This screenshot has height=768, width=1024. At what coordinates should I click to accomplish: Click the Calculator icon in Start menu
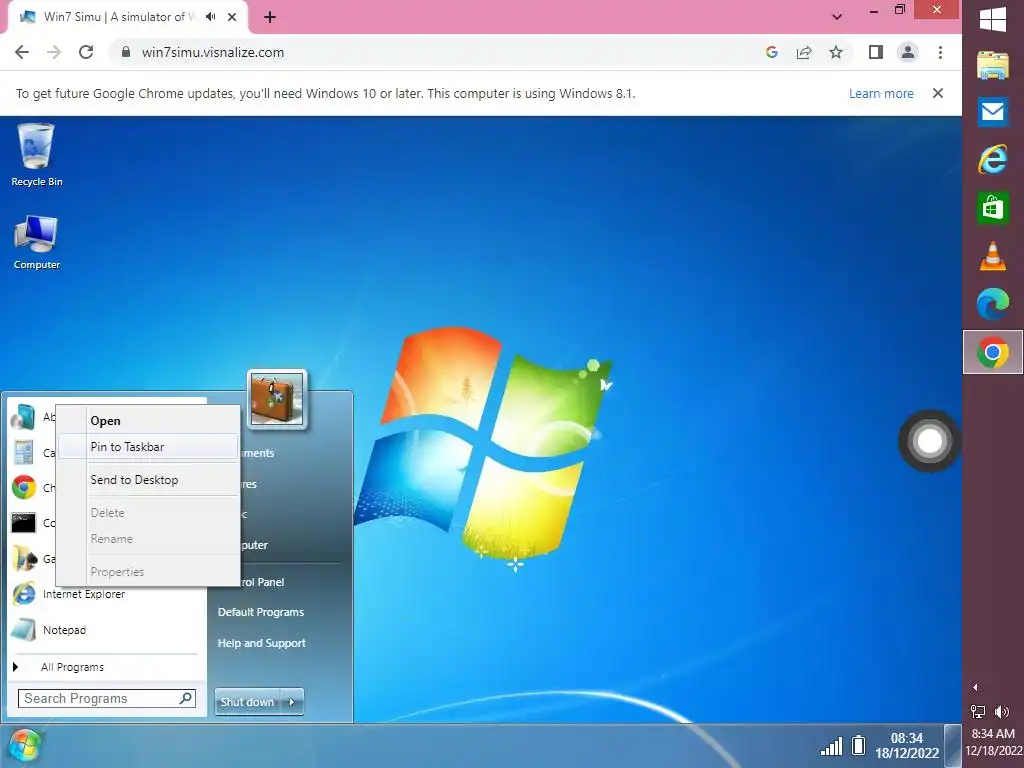24,452
